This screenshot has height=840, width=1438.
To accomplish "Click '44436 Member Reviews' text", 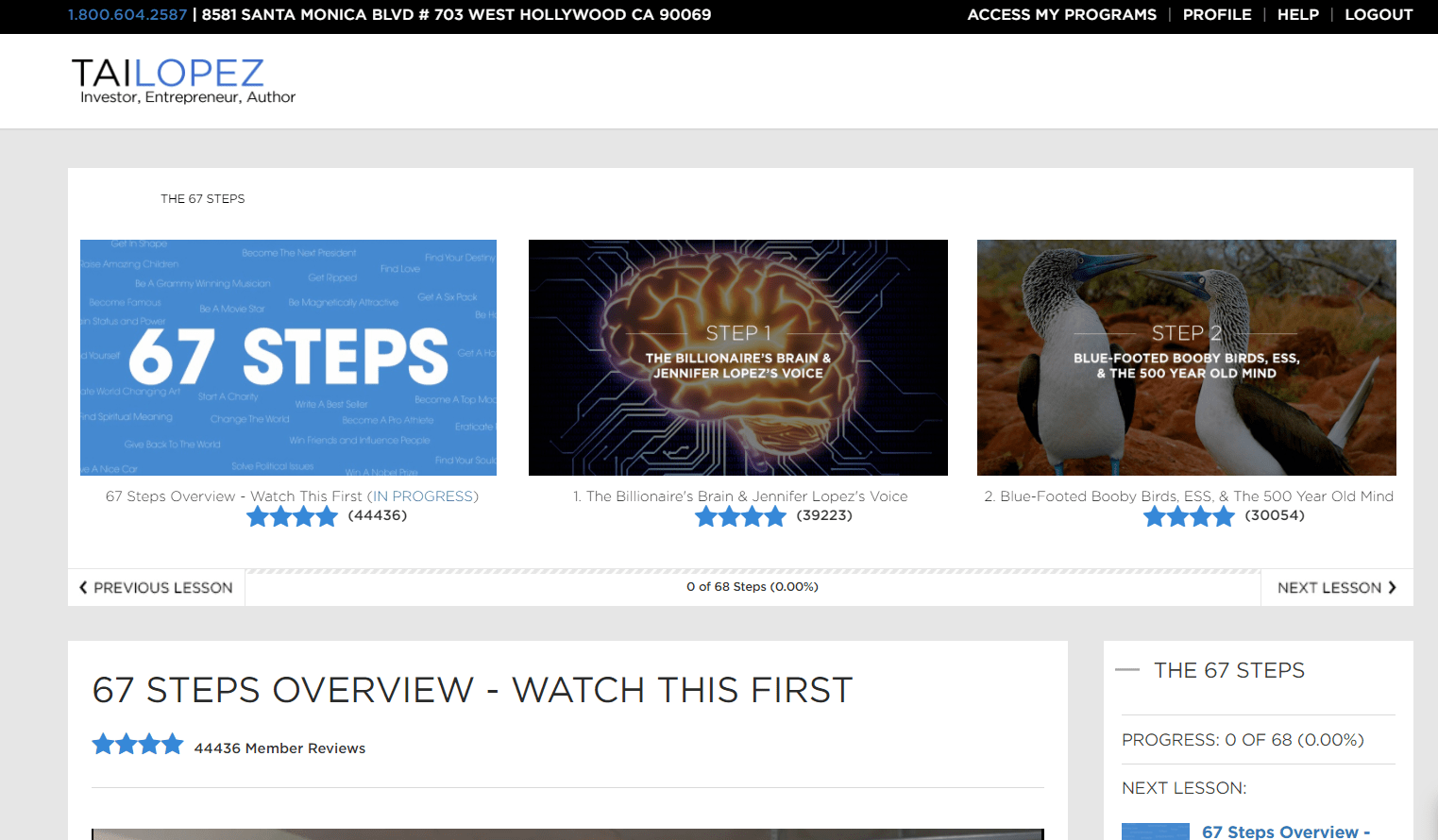I will (x=279, y=748).
